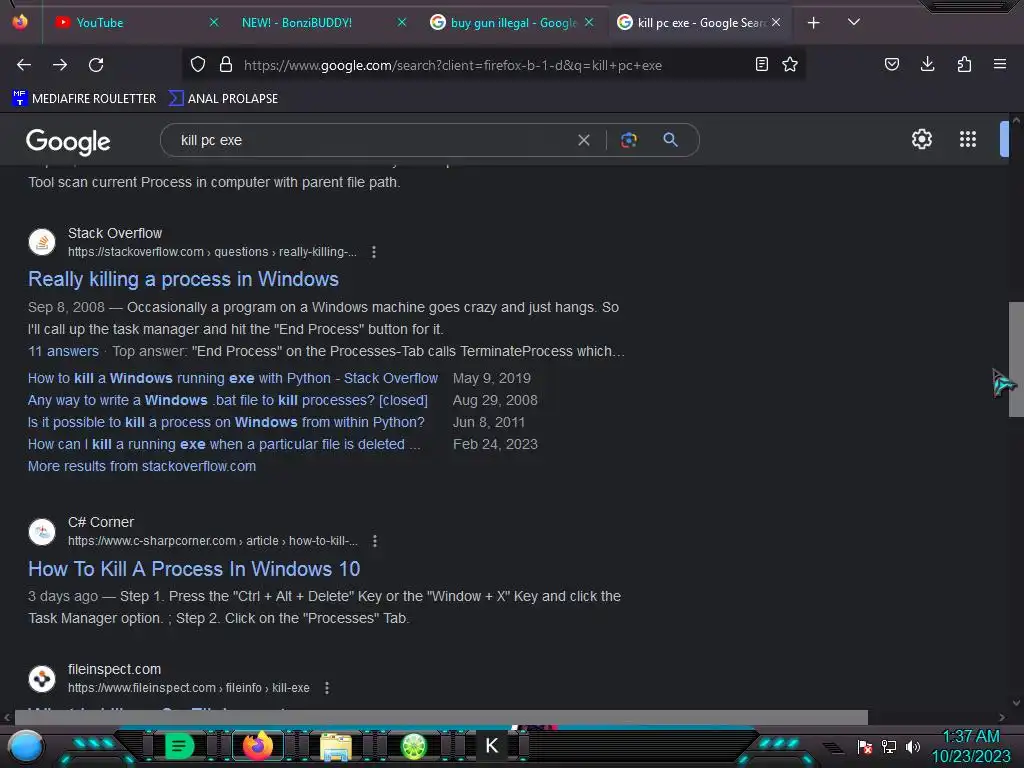1024x768 pixels.
Task: Open the green notes app on taskbar
Action: click(x=180, y=746)
